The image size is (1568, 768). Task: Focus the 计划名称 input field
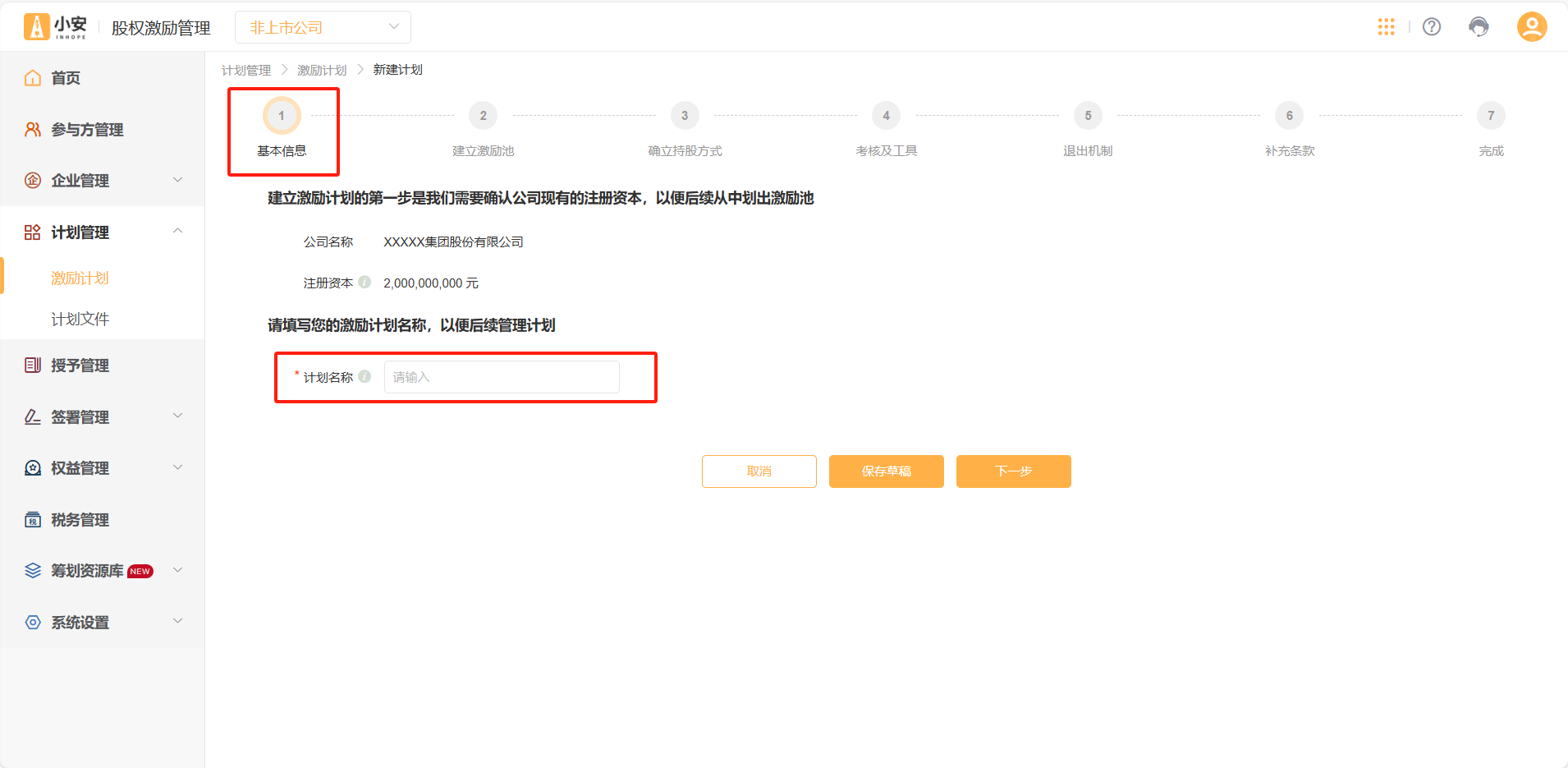click(502, 377)
